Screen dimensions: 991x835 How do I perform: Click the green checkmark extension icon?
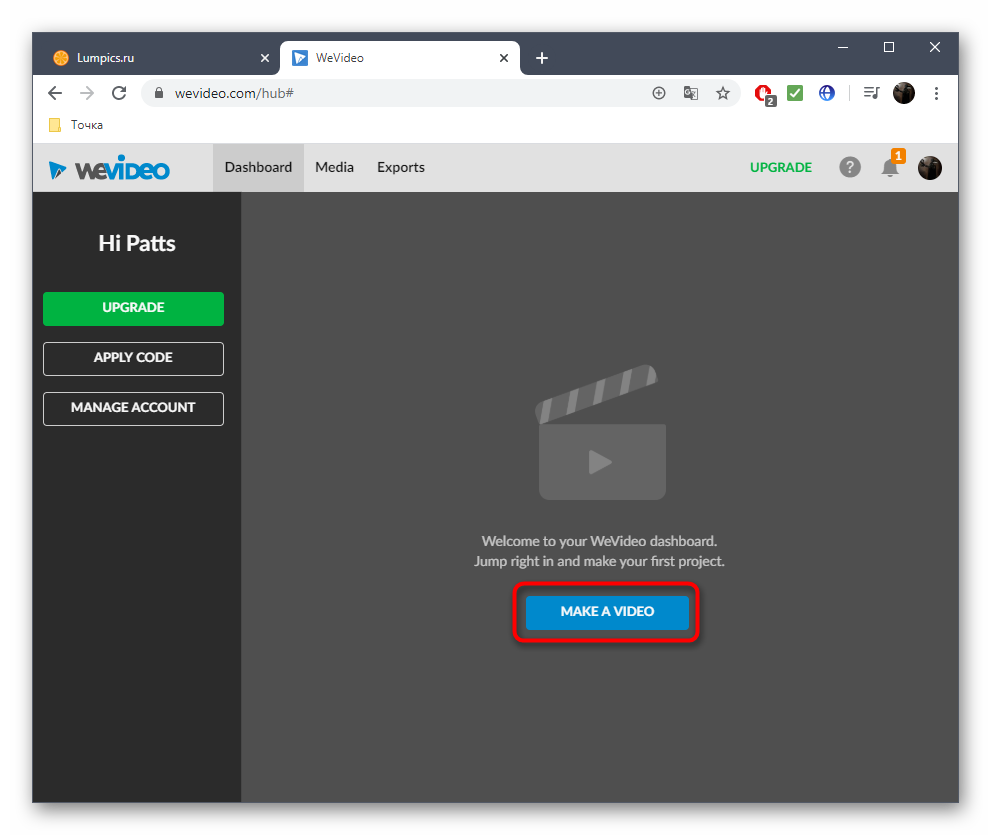795,94
